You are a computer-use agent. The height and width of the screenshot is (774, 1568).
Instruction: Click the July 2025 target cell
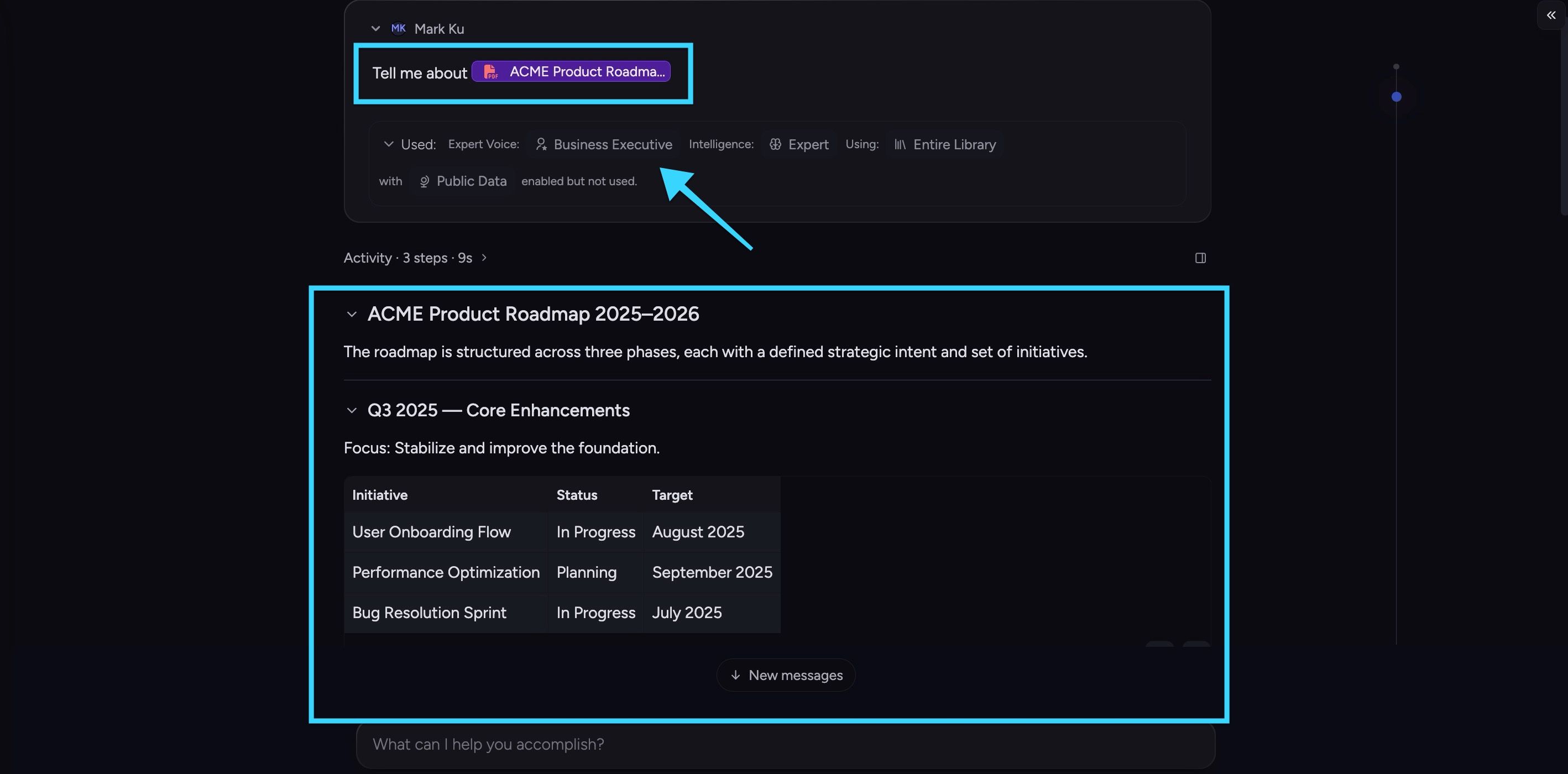coord(712,613)
